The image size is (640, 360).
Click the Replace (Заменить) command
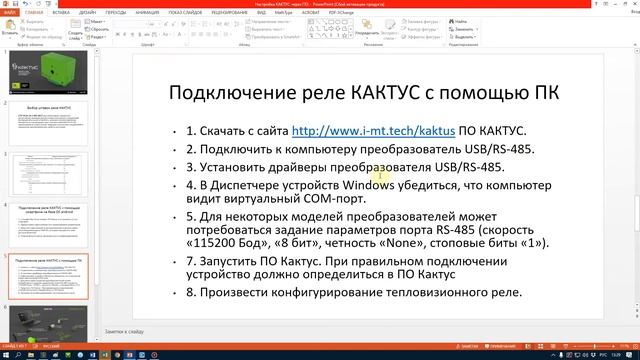462,29
